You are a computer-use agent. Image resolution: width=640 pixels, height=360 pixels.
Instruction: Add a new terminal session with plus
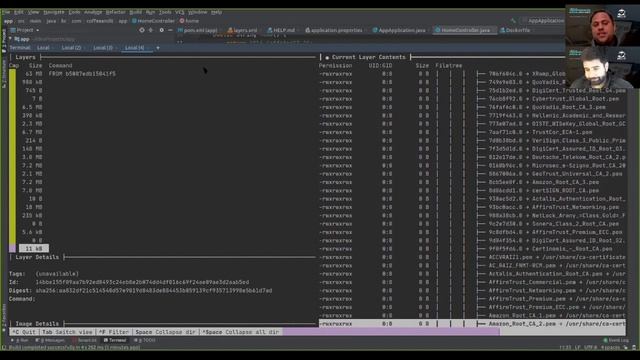[158, 48]
